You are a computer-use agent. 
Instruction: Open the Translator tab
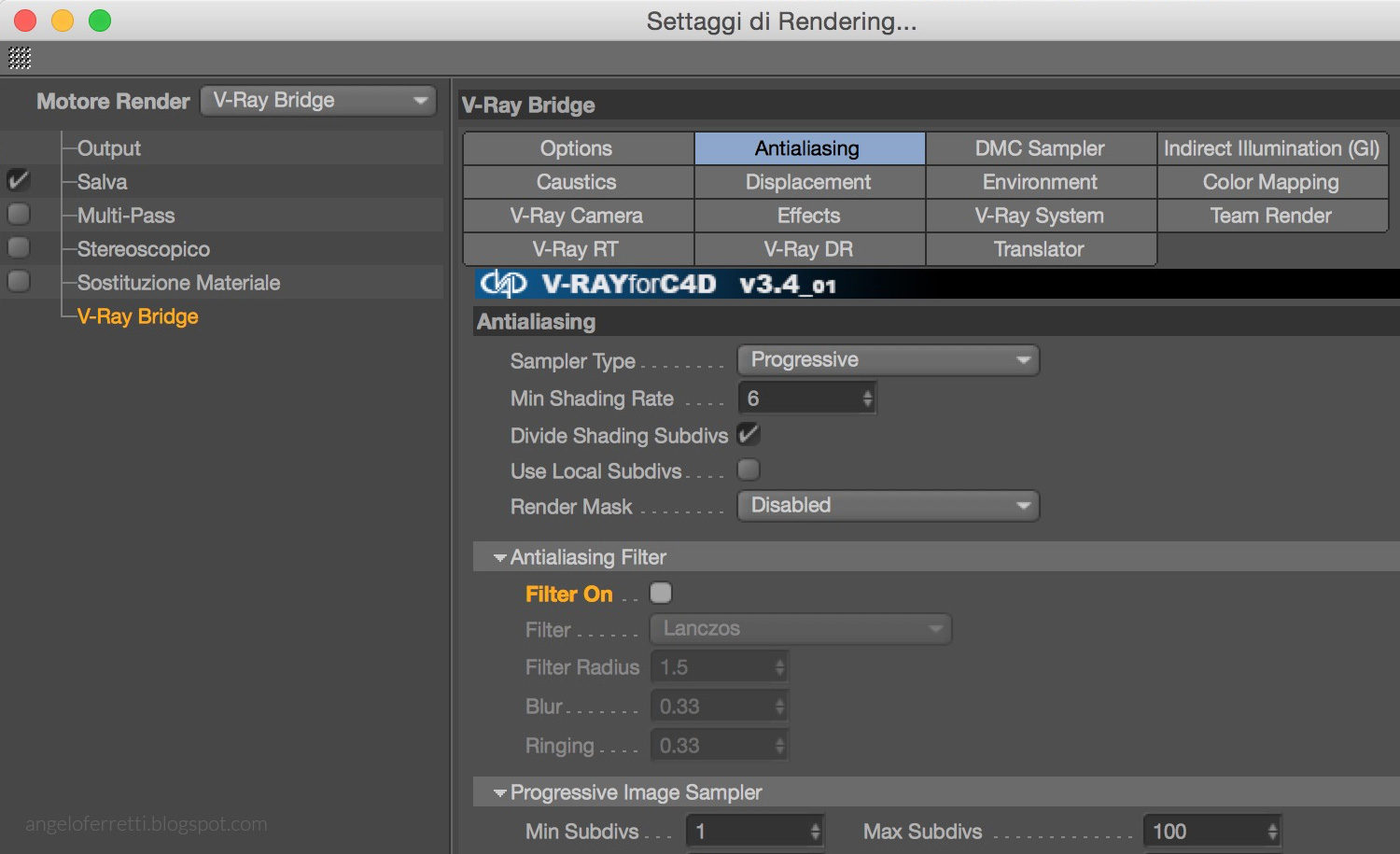[1041, 249]
